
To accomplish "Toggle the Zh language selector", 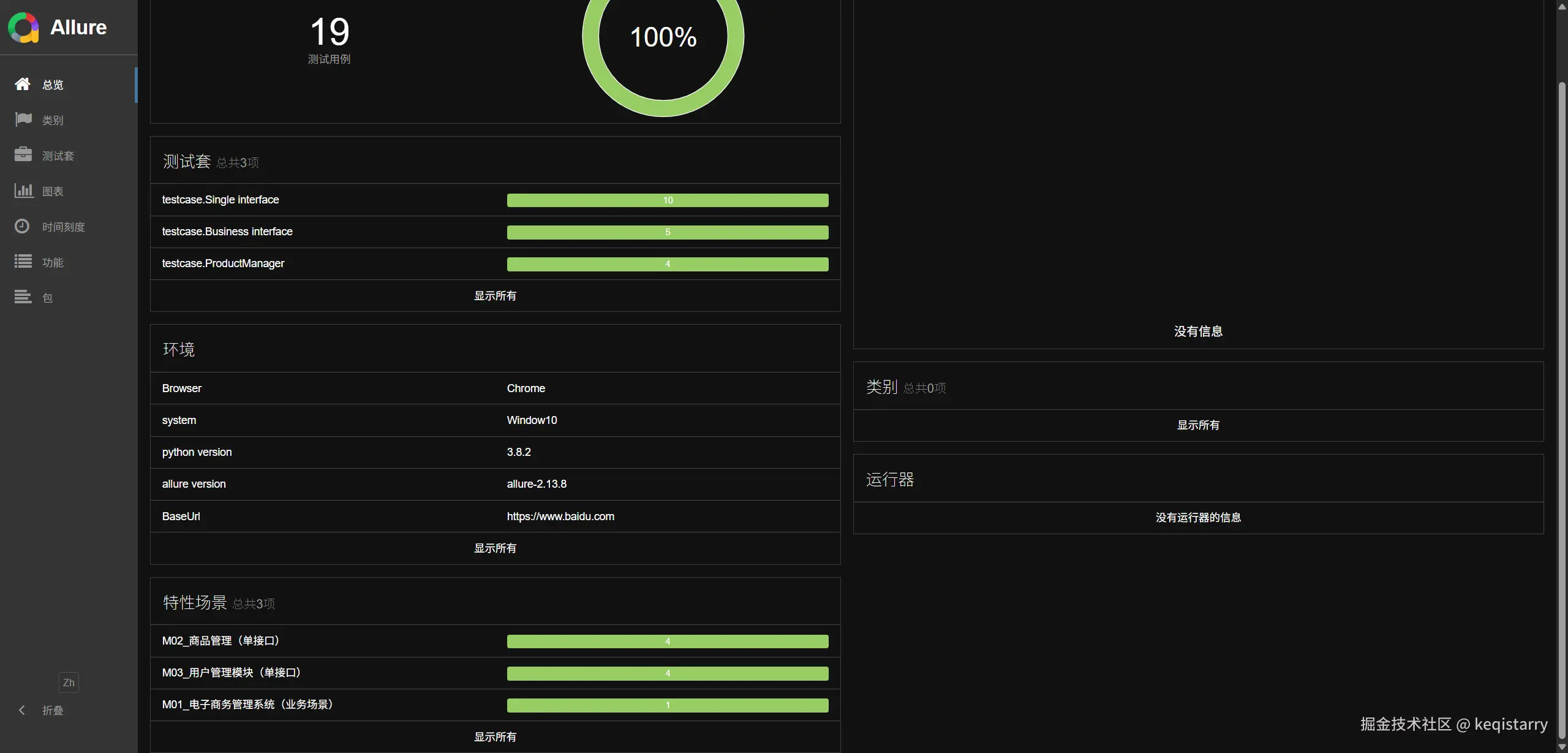I will click(69, 683).
